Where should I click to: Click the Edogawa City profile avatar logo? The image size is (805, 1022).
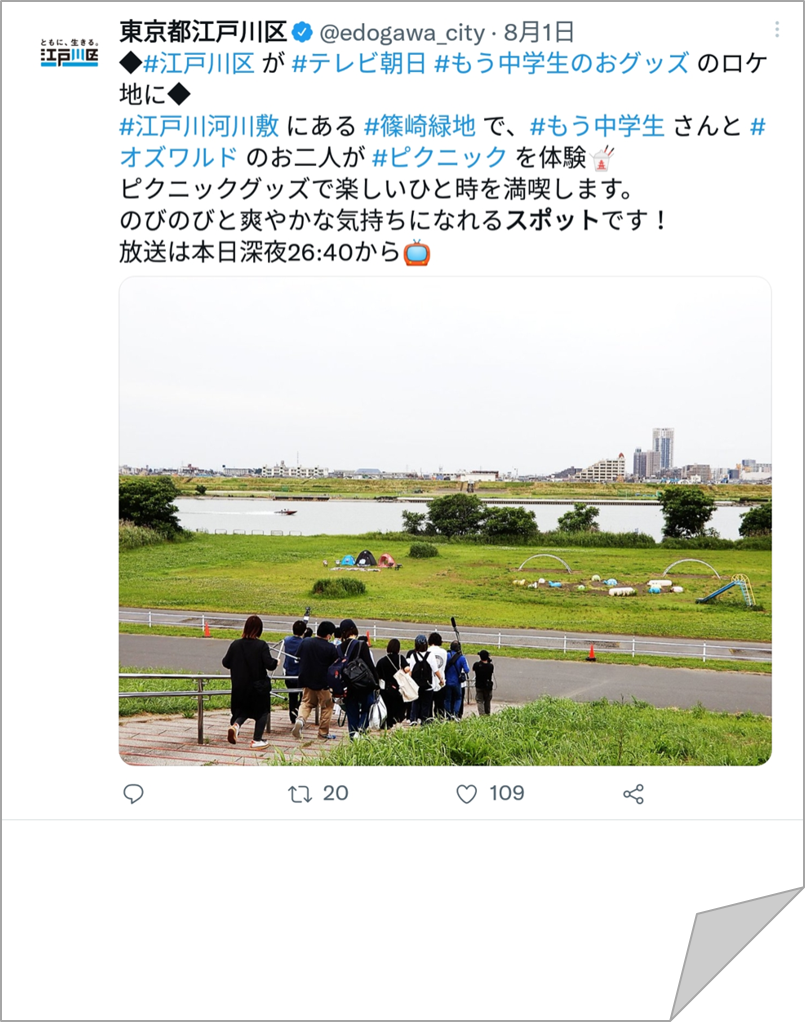click(69, 53)
